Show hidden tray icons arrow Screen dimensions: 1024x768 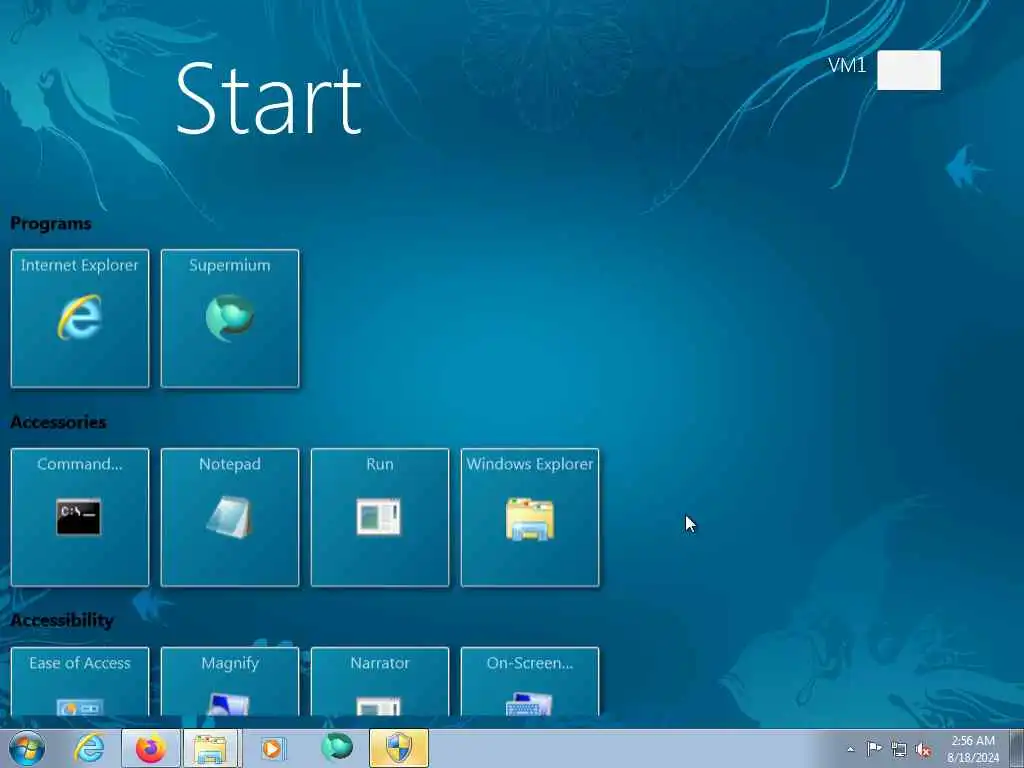pos(850,749)
